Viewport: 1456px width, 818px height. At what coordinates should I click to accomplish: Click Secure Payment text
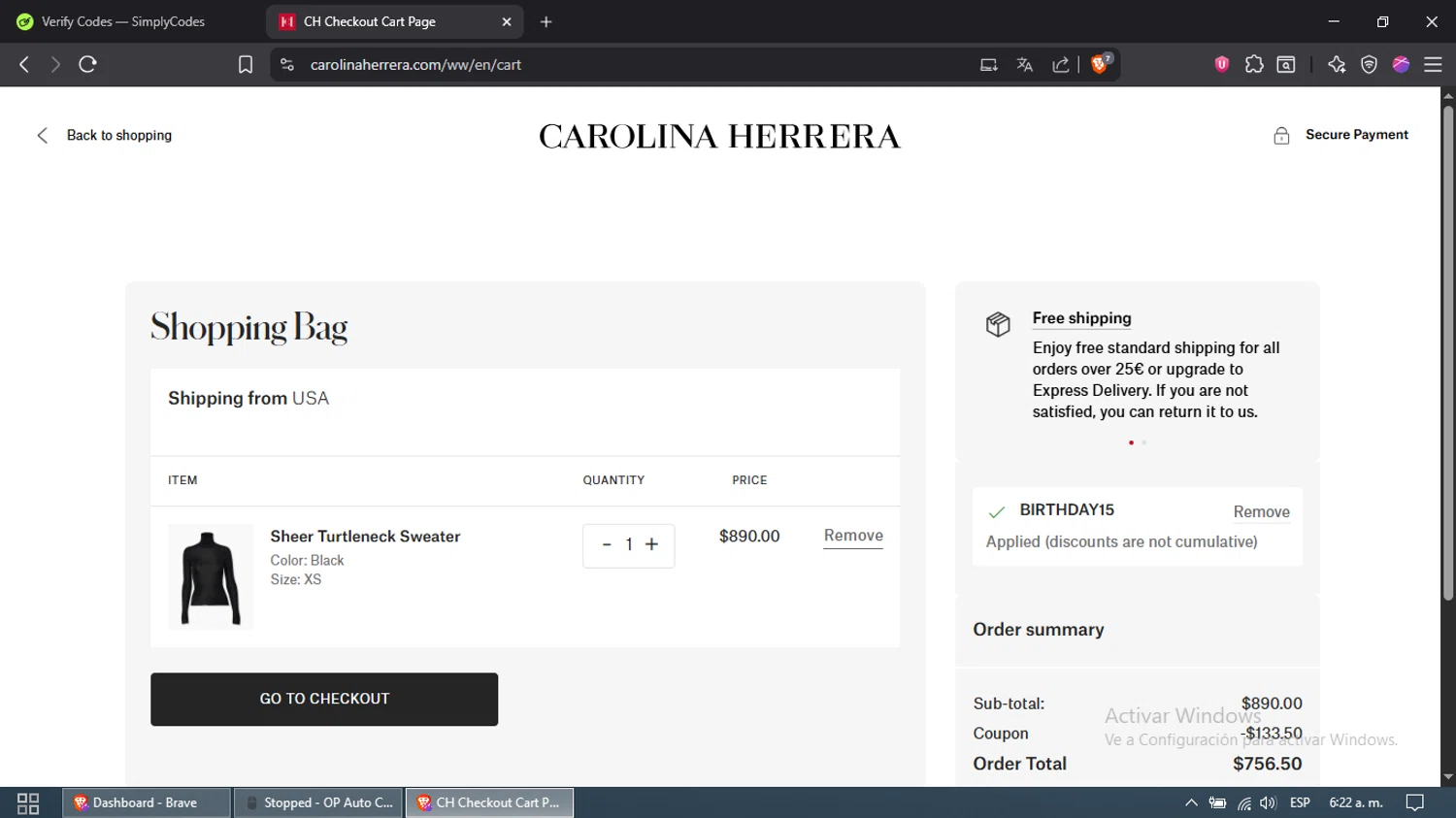1356,135
